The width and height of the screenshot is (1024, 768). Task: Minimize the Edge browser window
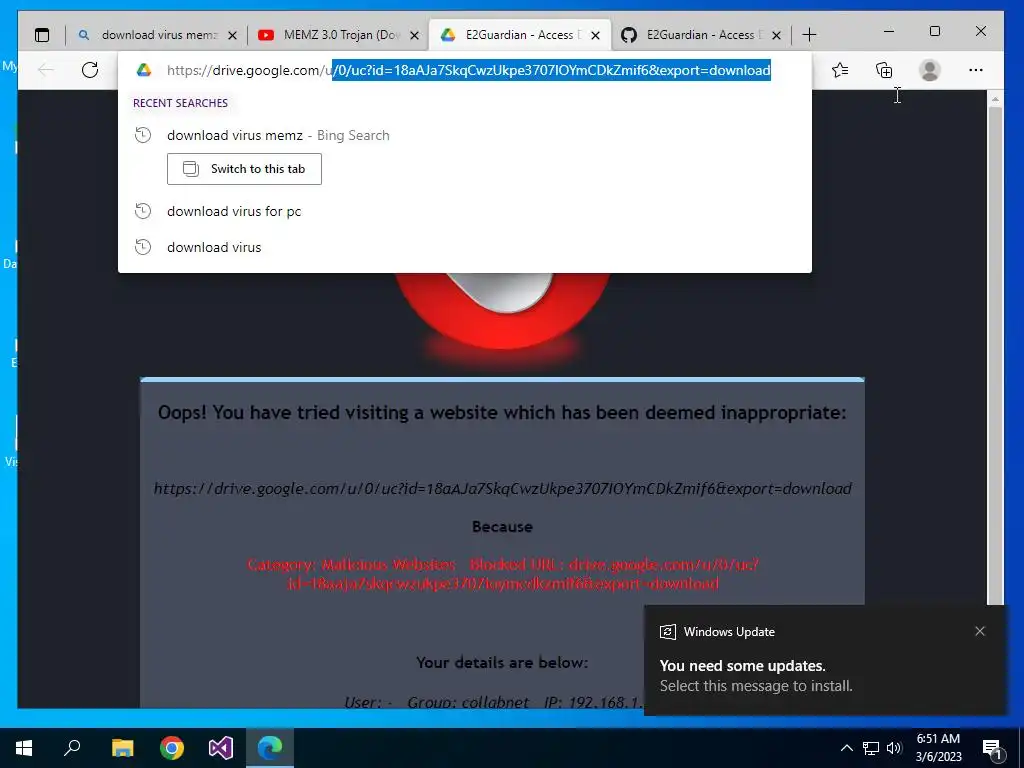pyautogui.click(x=889, y=31)
